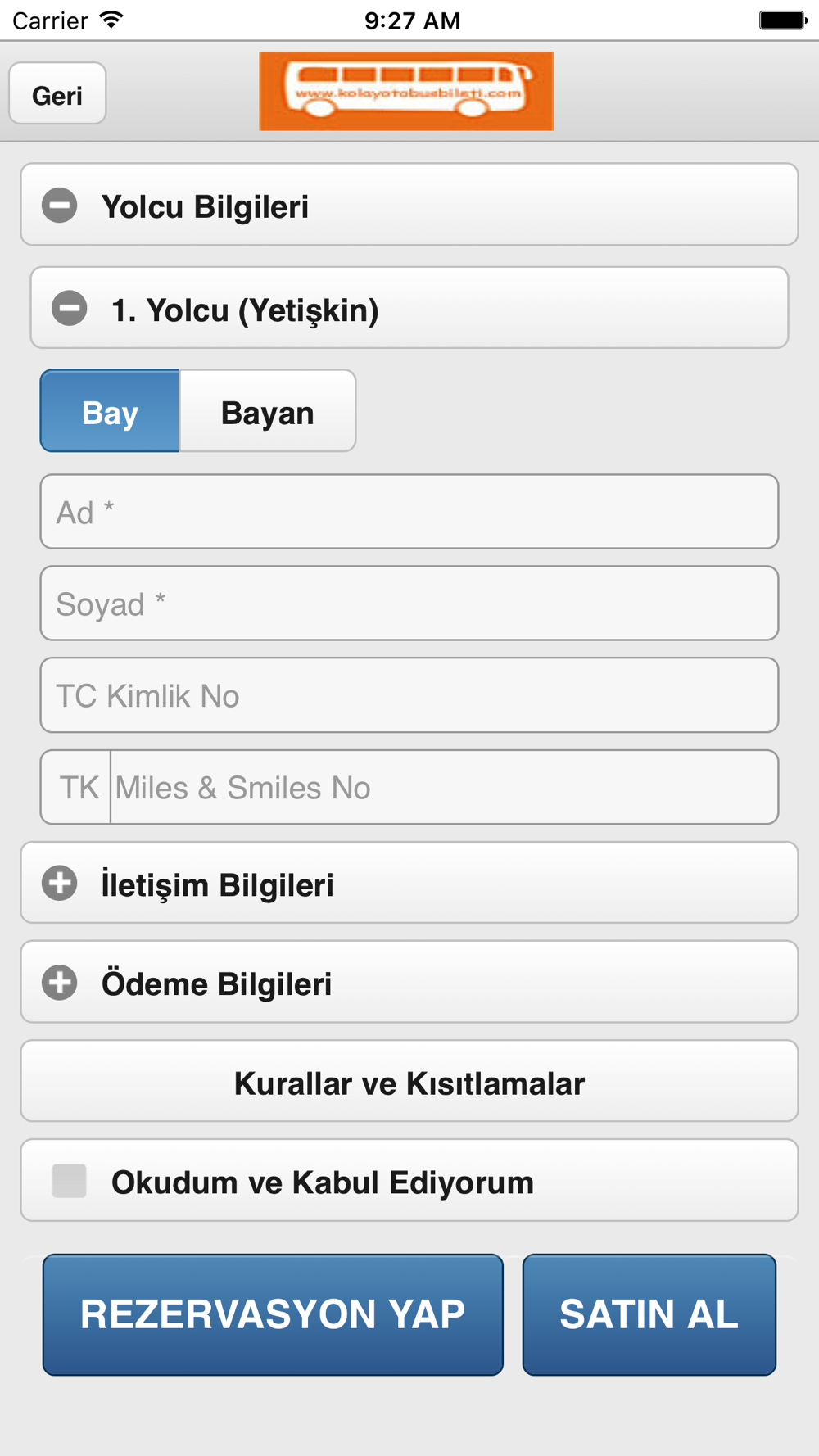The height and width of the screenshot is (1456, 819).
Task: Collapse the 1. Yolcu (Yetişkin) panel
Action: click(409, 308)
